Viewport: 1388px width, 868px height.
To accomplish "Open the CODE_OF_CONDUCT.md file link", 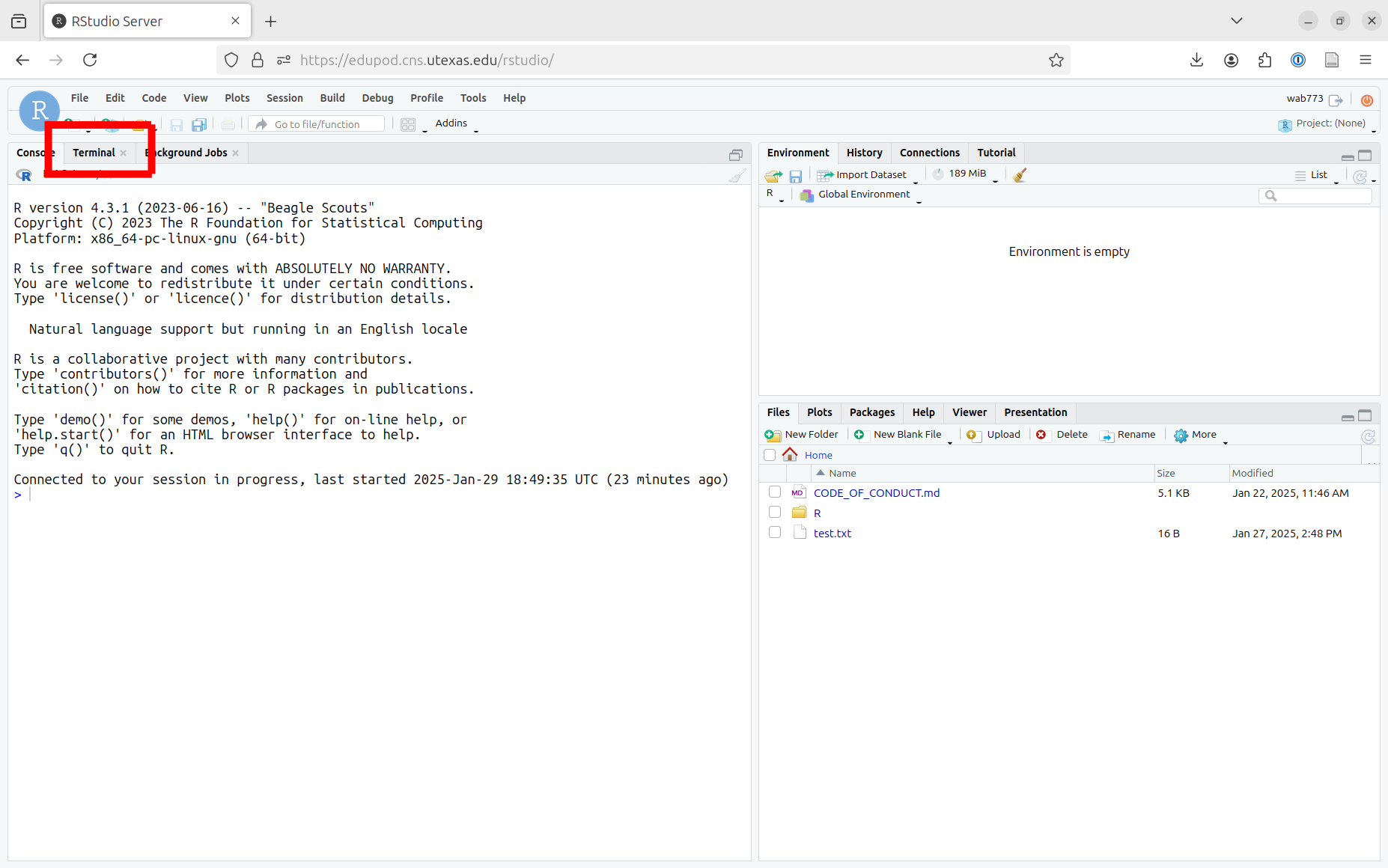I will click(877, 492).
